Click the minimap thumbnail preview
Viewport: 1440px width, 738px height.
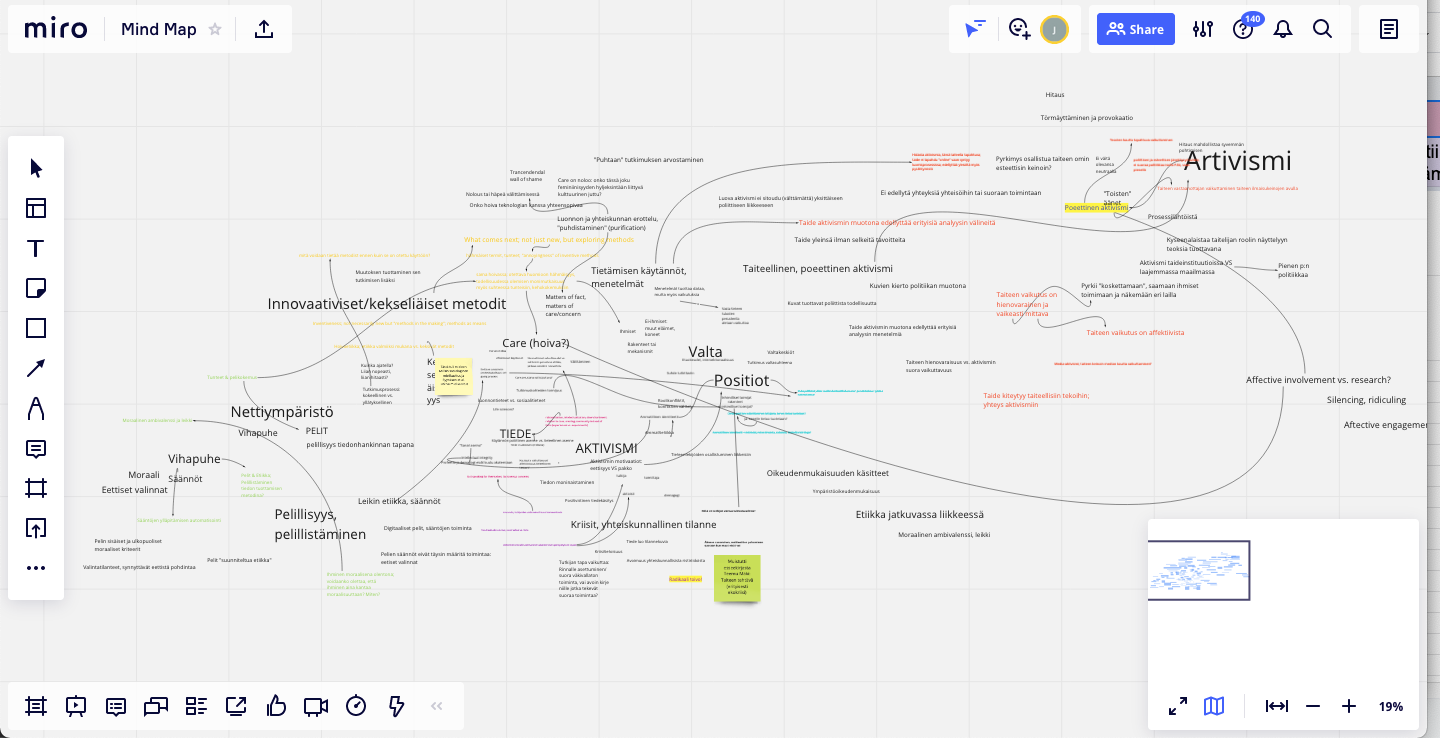coord(1199,571)
